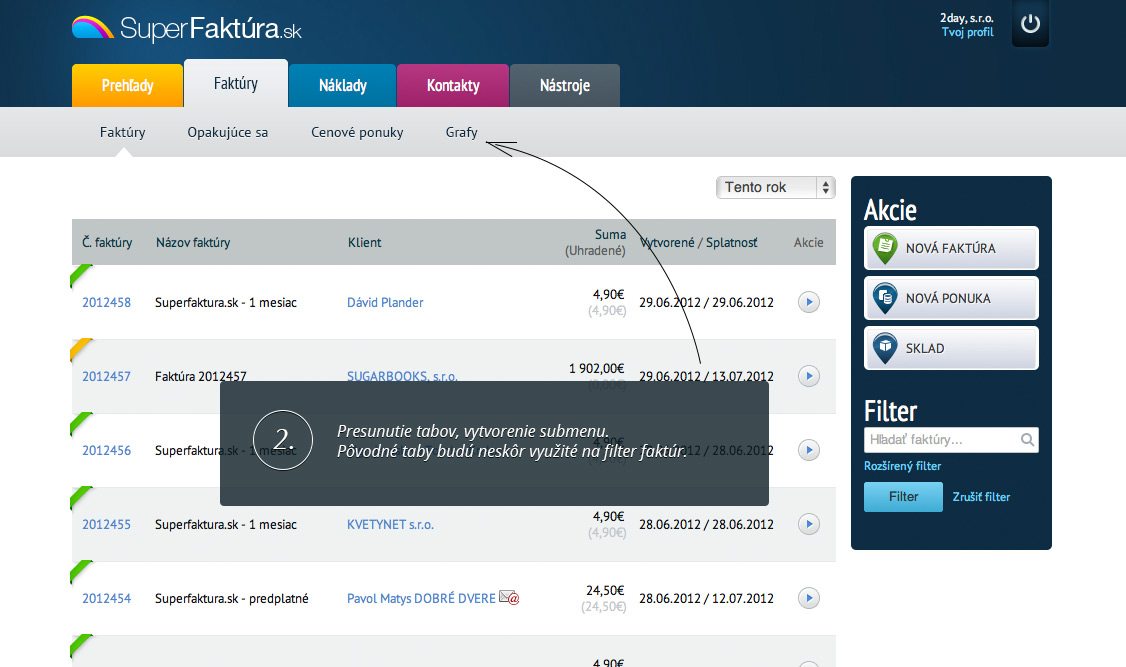
Task: Open Cenové ponuky submenu item
Action: [x=357, y=132]
